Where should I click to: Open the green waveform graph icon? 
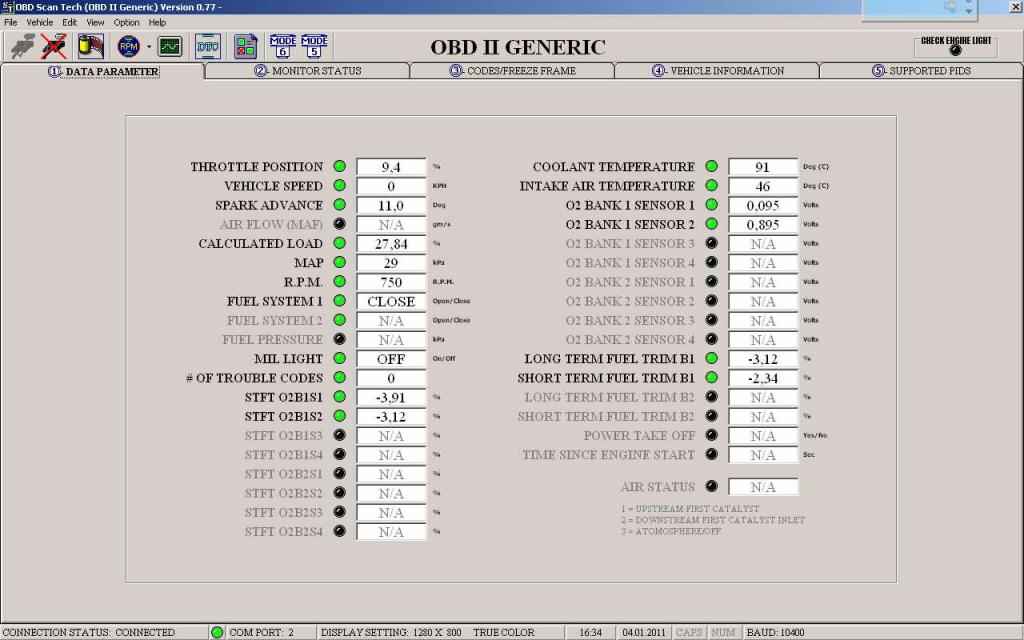(x=170, y=46)
